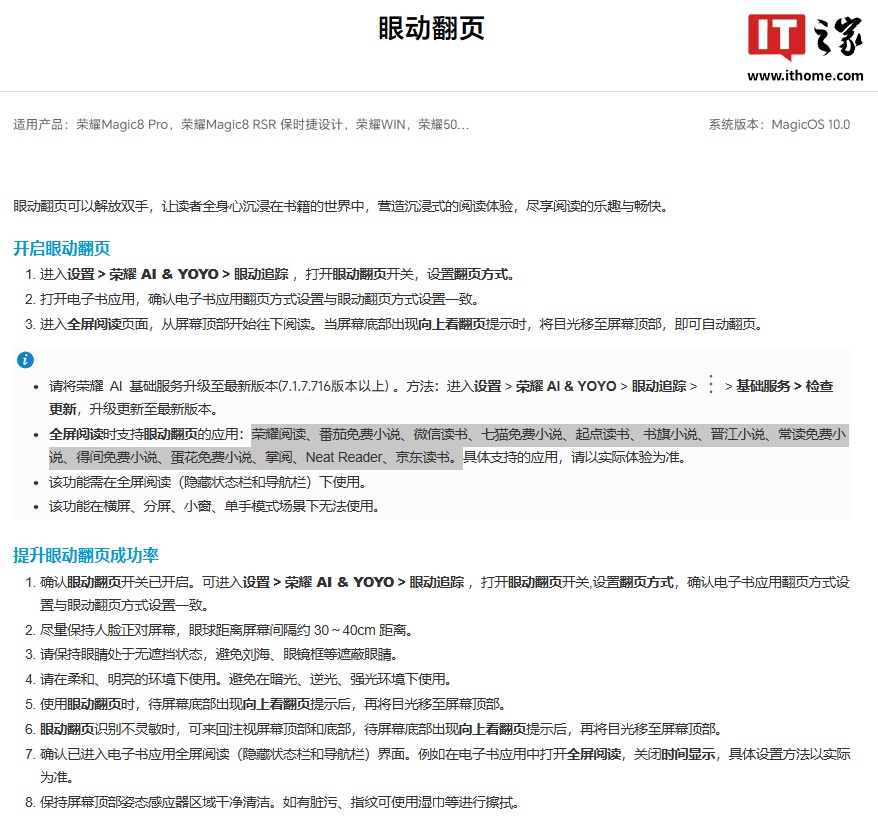Click the 系统版本 MagicOS 10.0 label

[778, 125]
